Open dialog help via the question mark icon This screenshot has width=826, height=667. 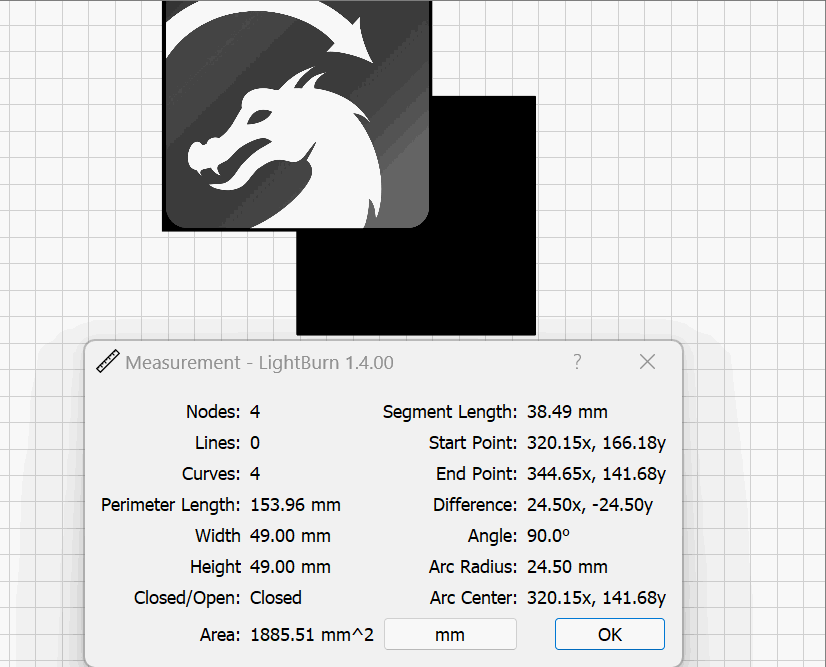(577, 363)
